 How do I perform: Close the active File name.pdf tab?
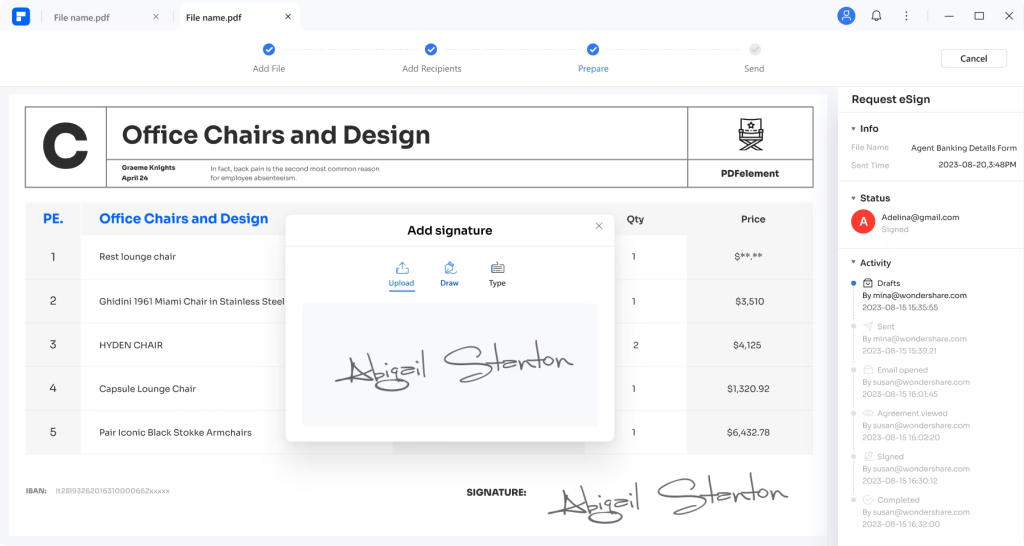pyautogui.click(x=288, y=17)
